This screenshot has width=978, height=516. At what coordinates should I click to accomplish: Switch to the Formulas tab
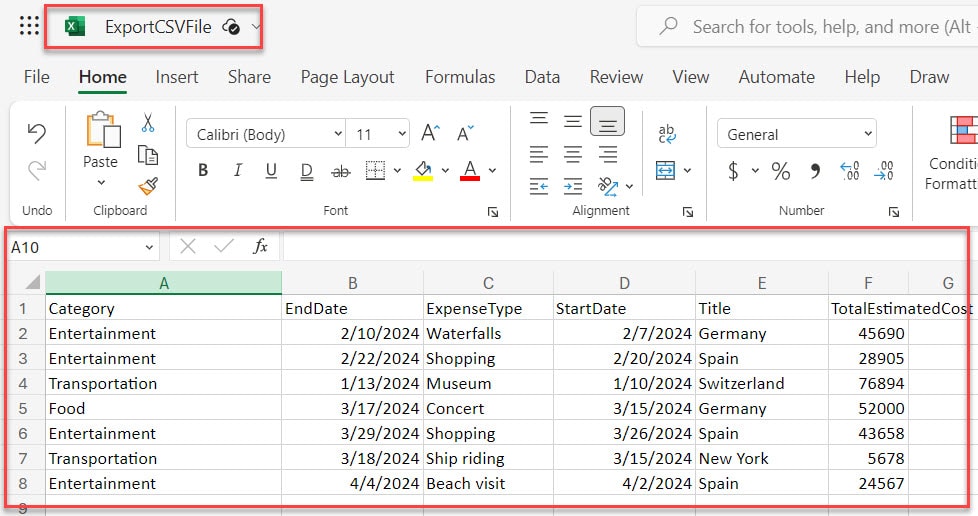[460, 77]
